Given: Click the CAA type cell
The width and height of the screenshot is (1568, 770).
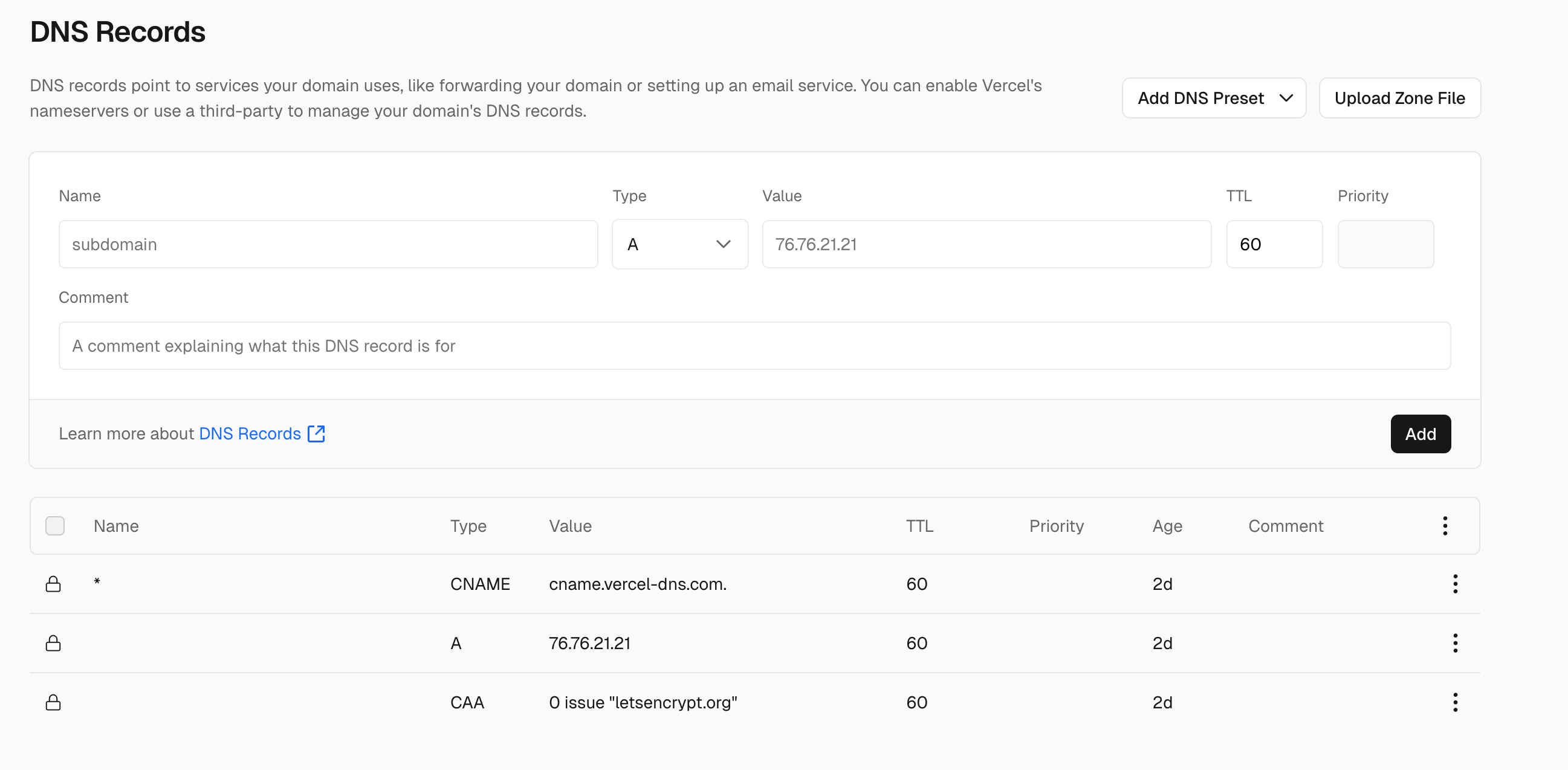Looking at the screenshot, I should coord(467,702).
